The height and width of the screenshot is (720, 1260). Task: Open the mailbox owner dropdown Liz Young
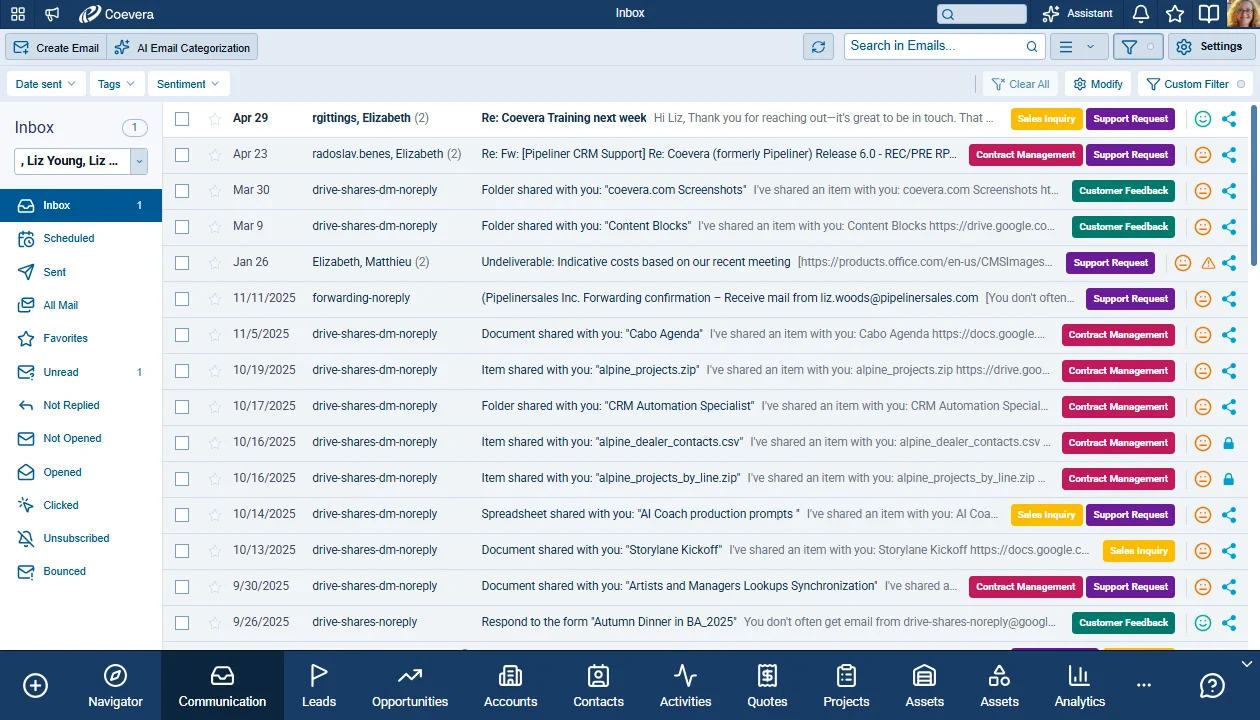(x=81, y=160)
